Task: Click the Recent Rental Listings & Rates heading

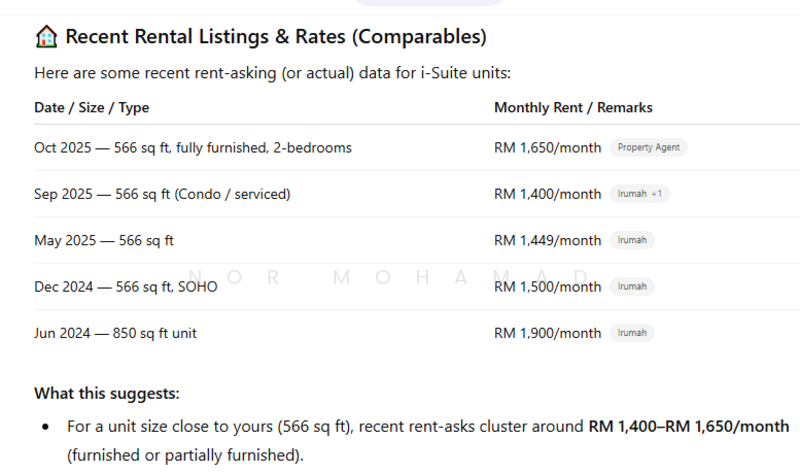Action: click(275, 38)
